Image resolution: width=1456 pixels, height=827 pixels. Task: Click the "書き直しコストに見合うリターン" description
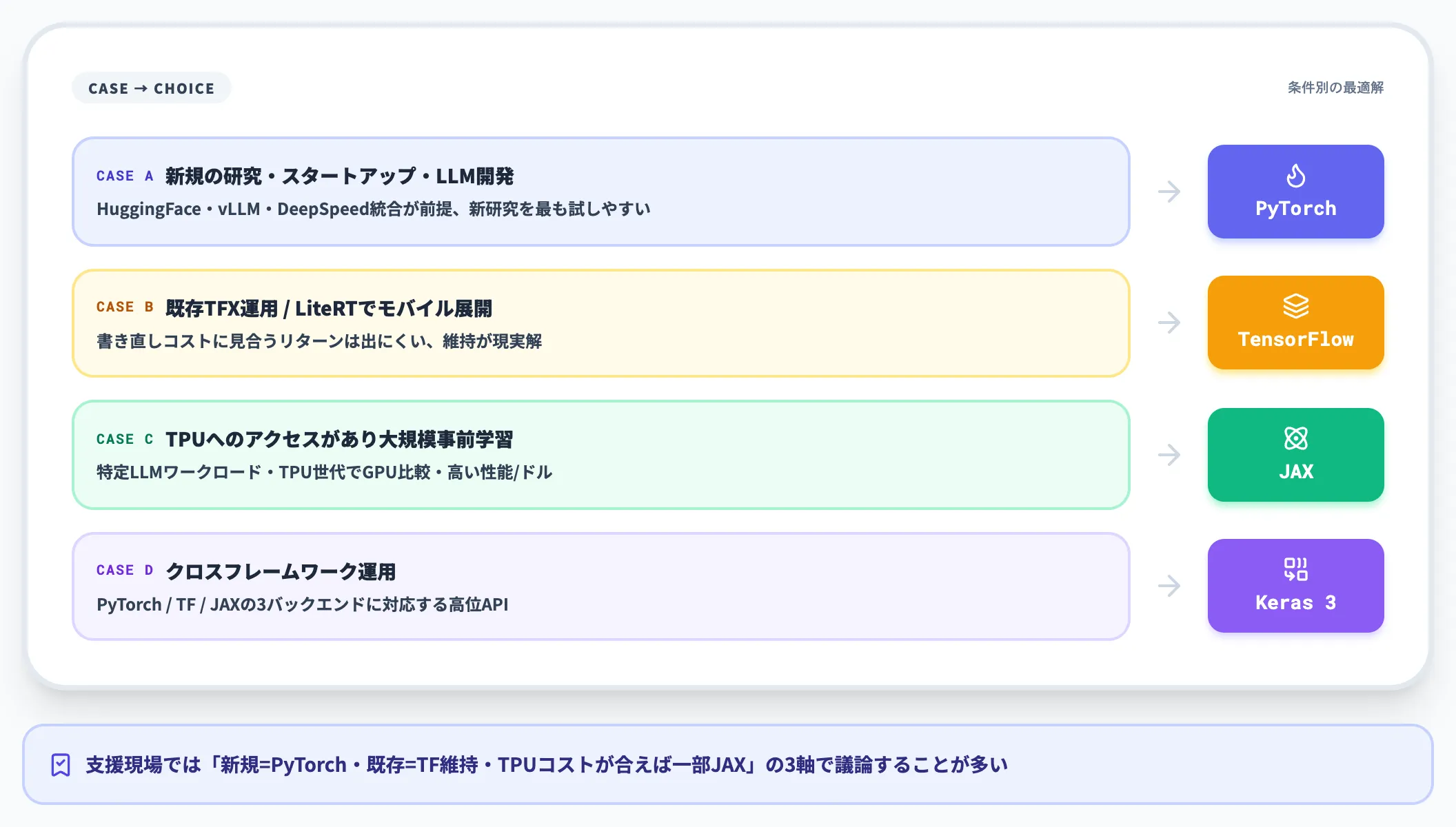click(319, 341)
